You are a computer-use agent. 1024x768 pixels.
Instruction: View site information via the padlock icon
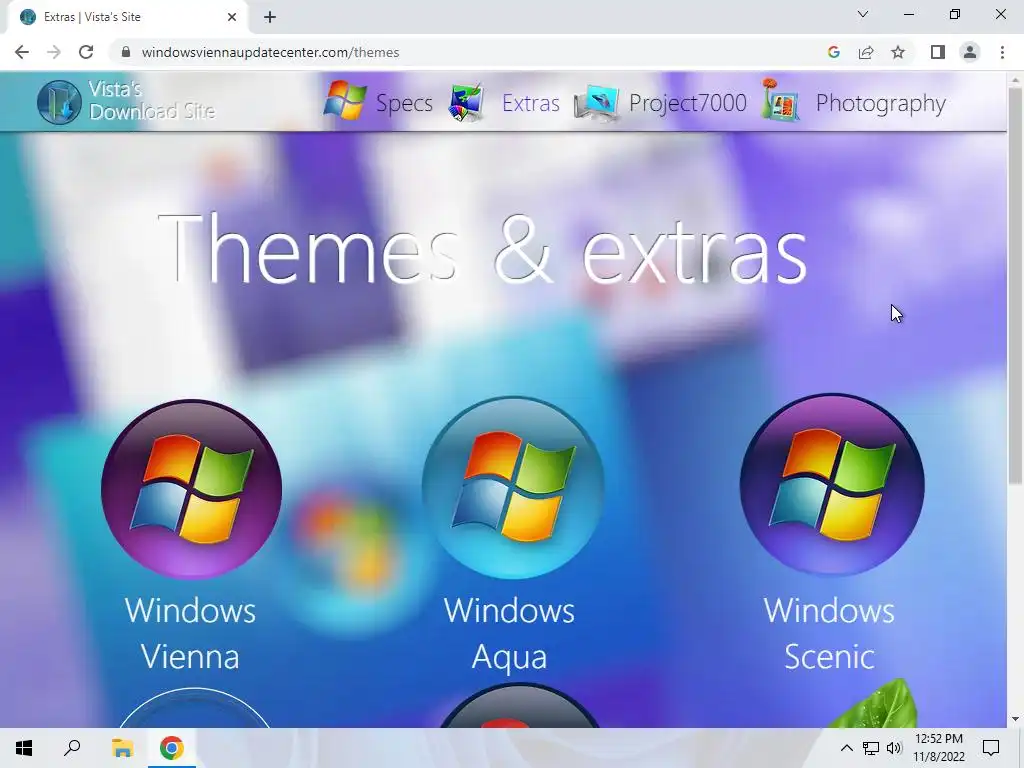point(126,52)
